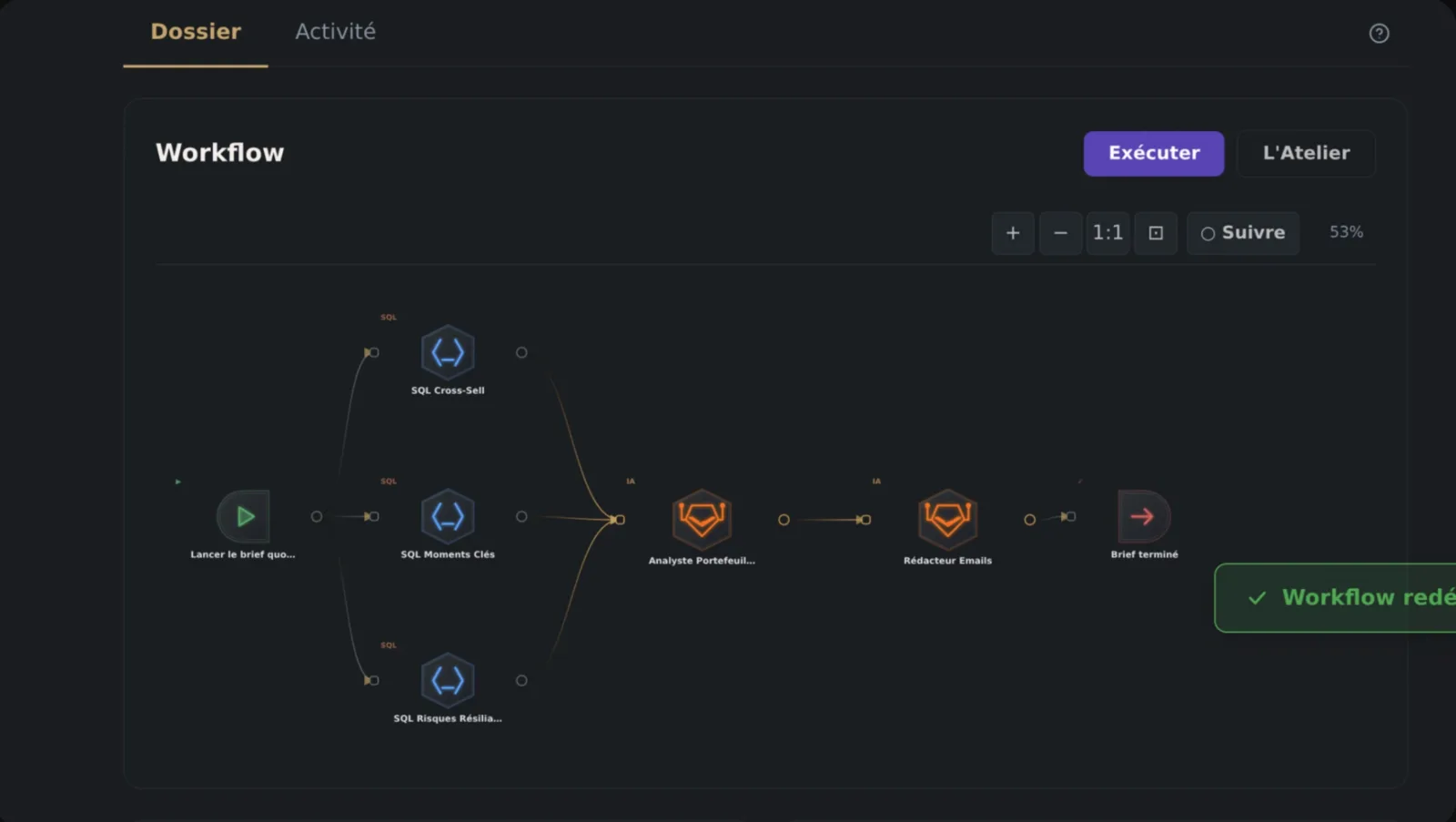Click the SQL Cross-Sell label
The width and height of the screenshot is (1456, 822).
point(448,391)
